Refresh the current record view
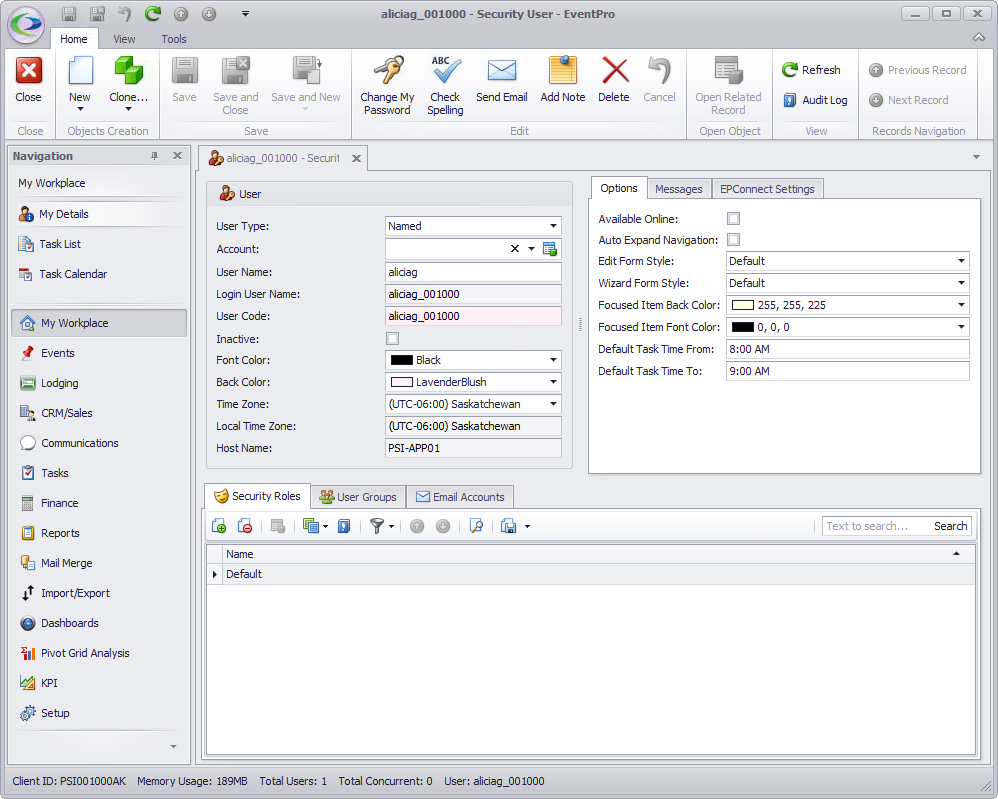Screen dimensions: 998x799 click(x=812, y=70)
